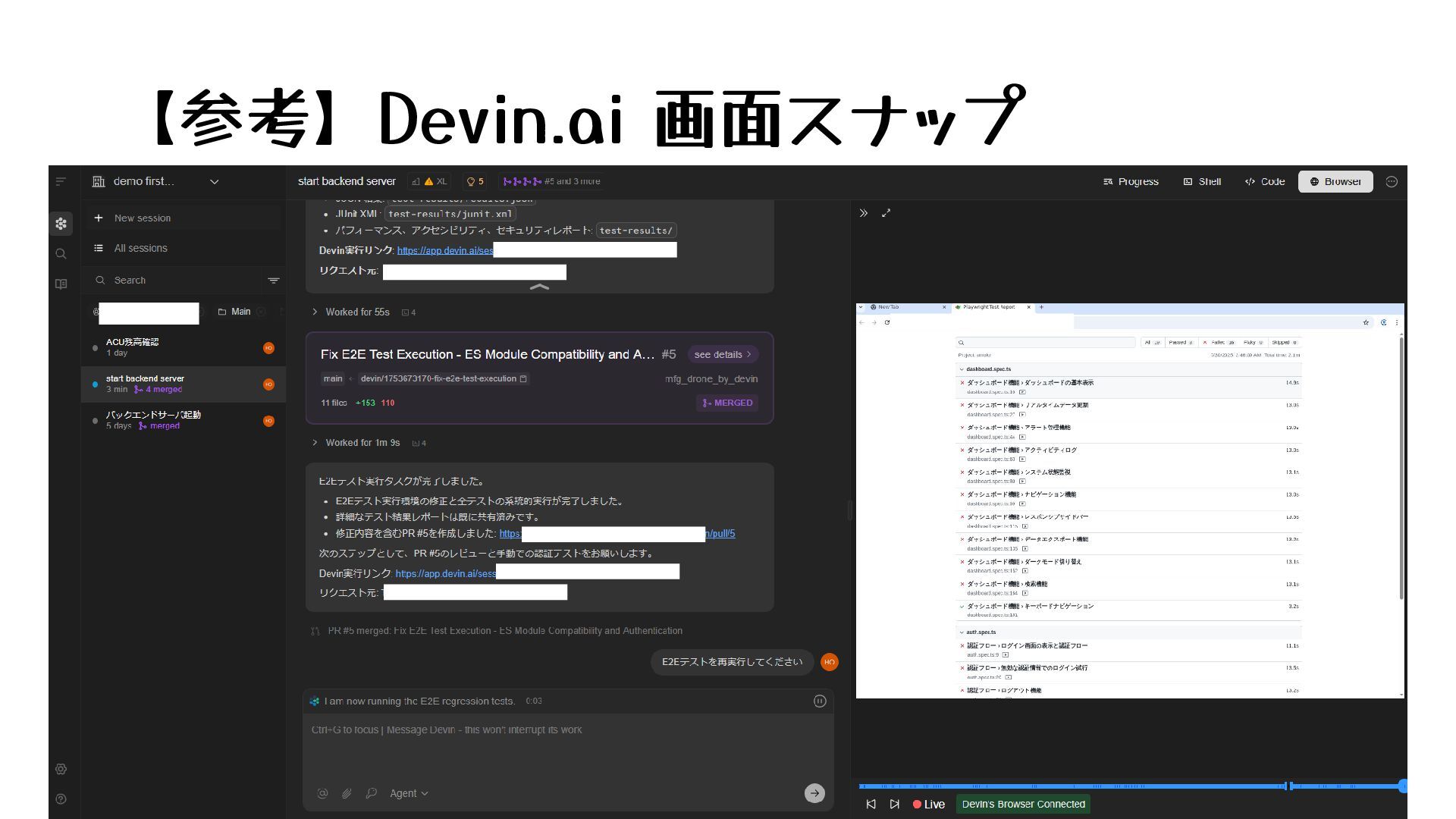Open the ACU残高確認 session
Viewport: 1456px width, 819px height.
point(184,347)
